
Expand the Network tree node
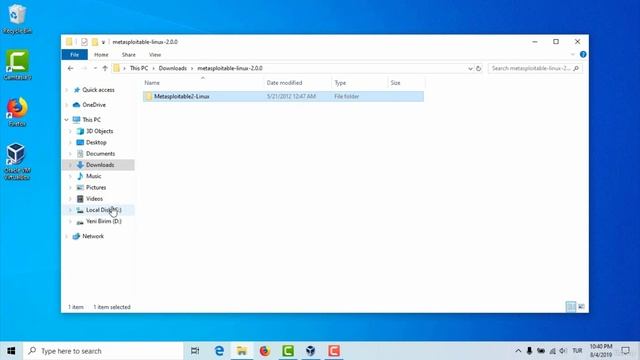(67, 236)
